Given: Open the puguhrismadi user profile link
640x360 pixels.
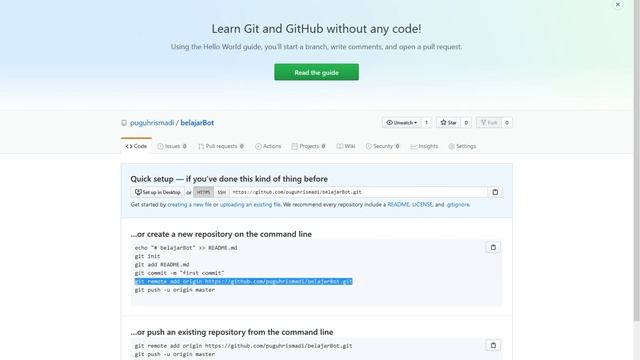Looking at the screenshot, I should (152, 123).
